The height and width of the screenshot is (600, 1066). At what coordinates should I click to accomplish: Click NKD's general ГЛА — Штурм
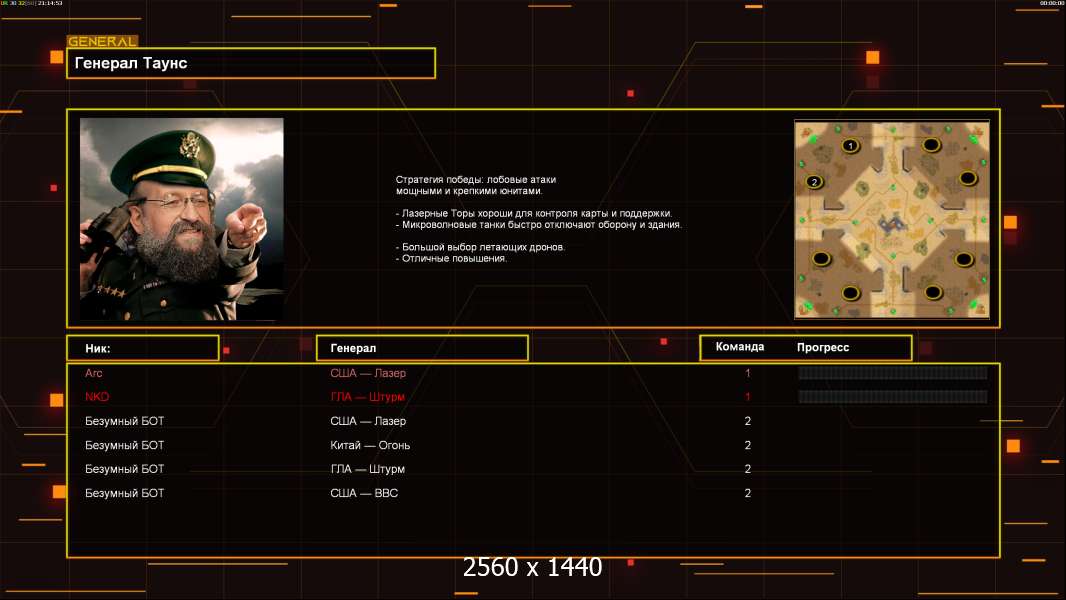pos(367,397)
